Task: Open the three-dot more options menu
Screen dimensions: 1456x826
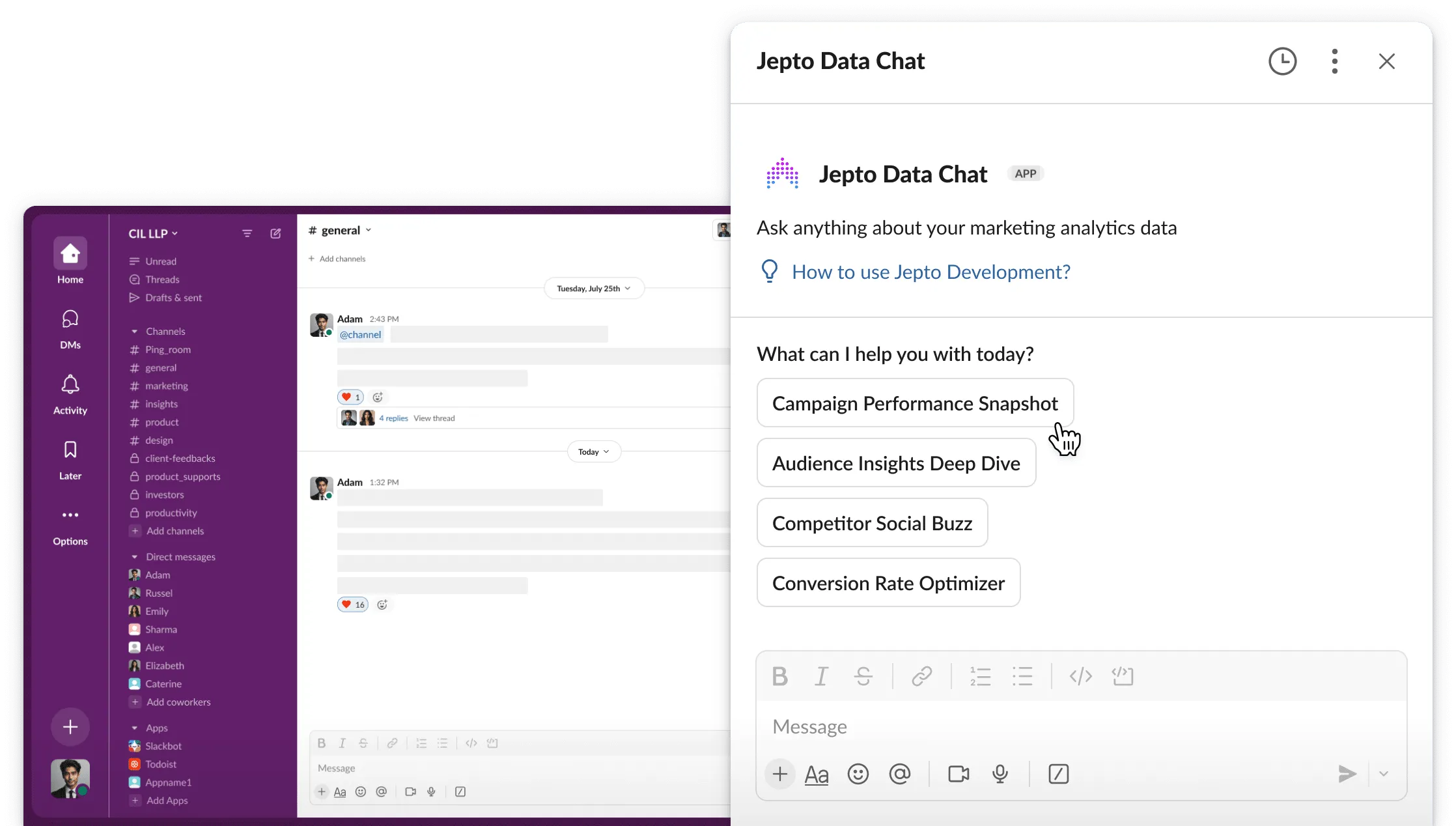Action: [1334, 61]
